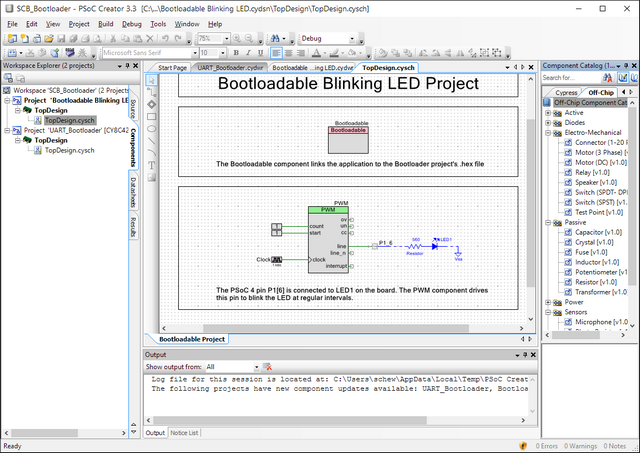This screenshot has width=640, height=453.
Task: Click the Underline formatting icon
Action: 260,53
